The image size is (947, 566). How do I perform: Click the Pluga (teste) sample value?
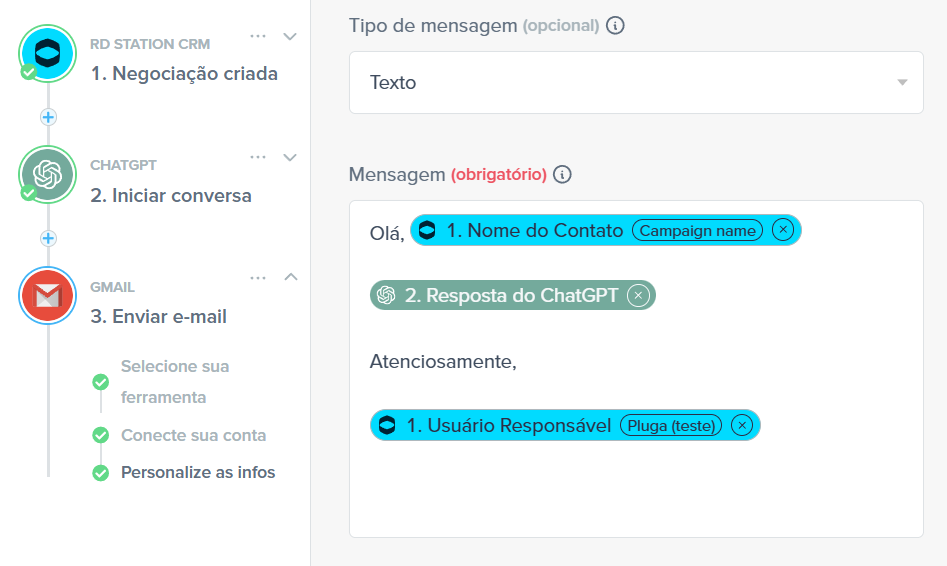tap(671, 425)
